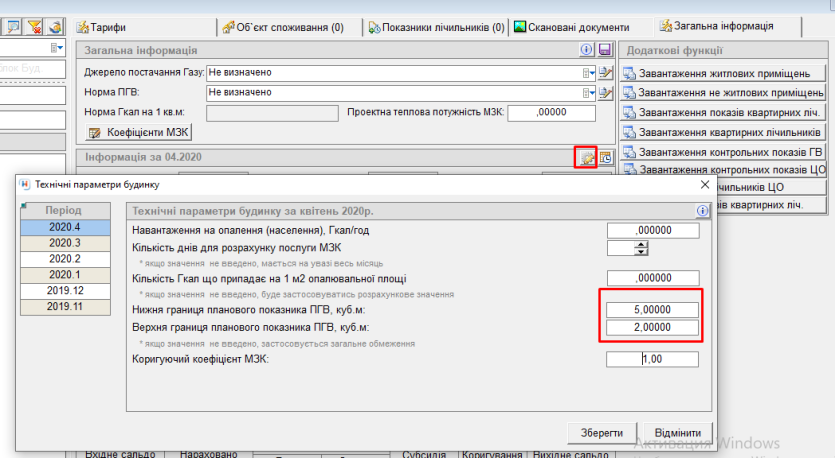Click edit icon beside Норма ПГВ field
Screen dimensions: 835x458
(604, 93)
